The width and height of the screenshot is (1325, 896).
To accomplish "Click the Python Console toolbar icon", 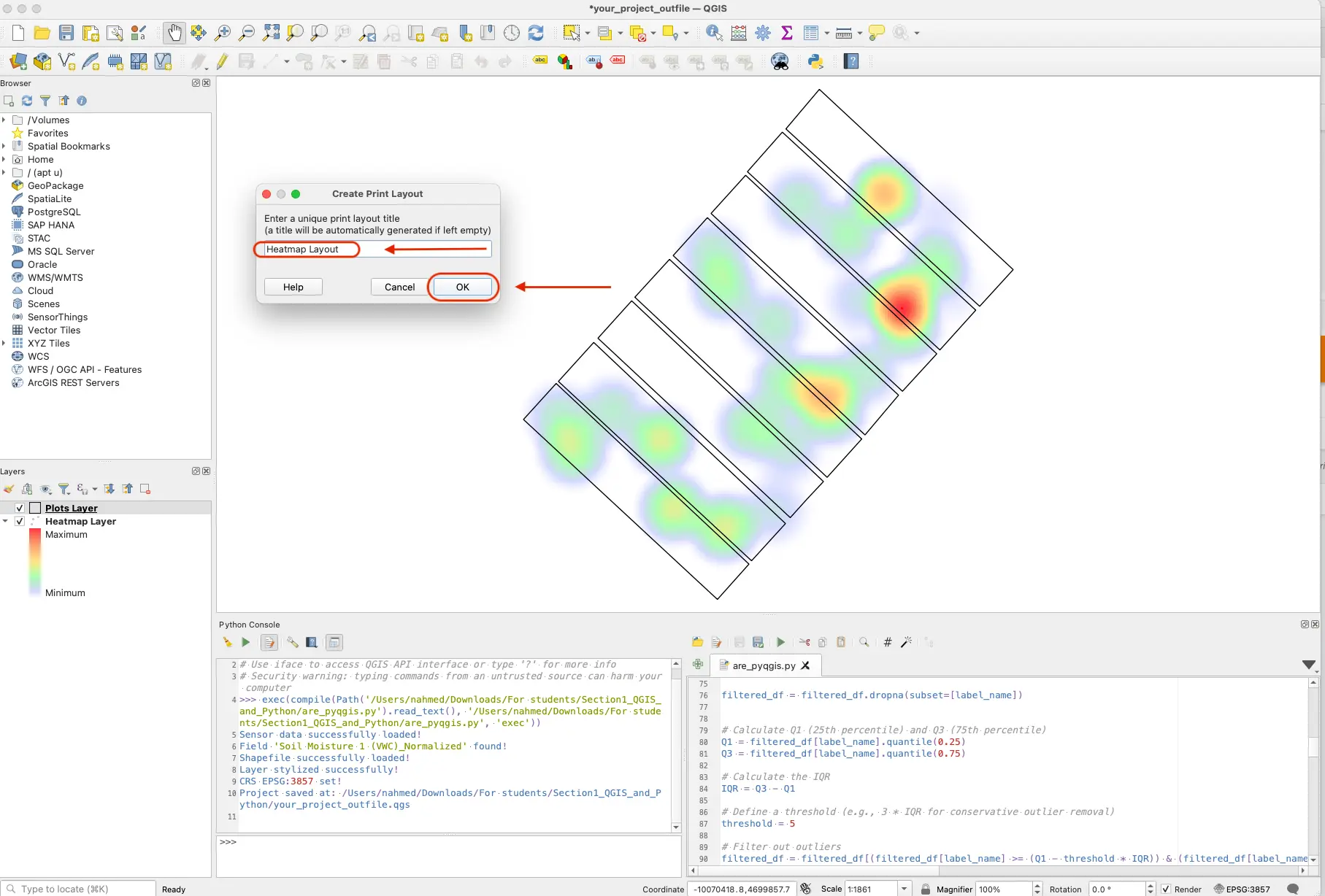I will (x=816, y=62).
